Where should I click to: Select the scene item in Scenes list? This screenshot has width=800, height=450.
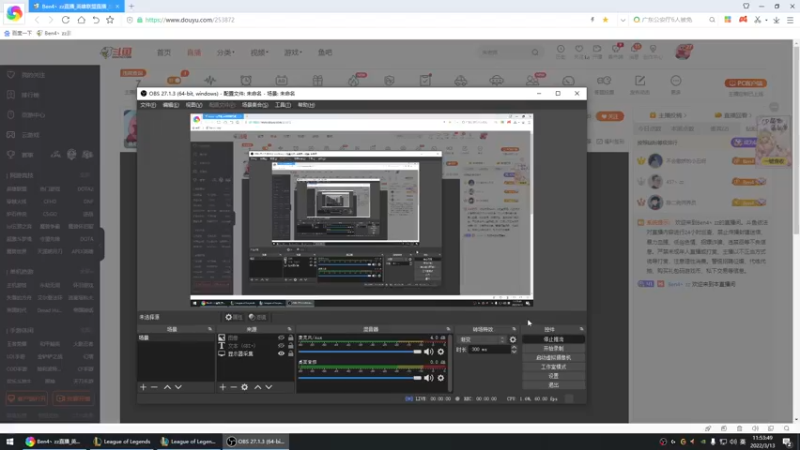tap(176, 338)
